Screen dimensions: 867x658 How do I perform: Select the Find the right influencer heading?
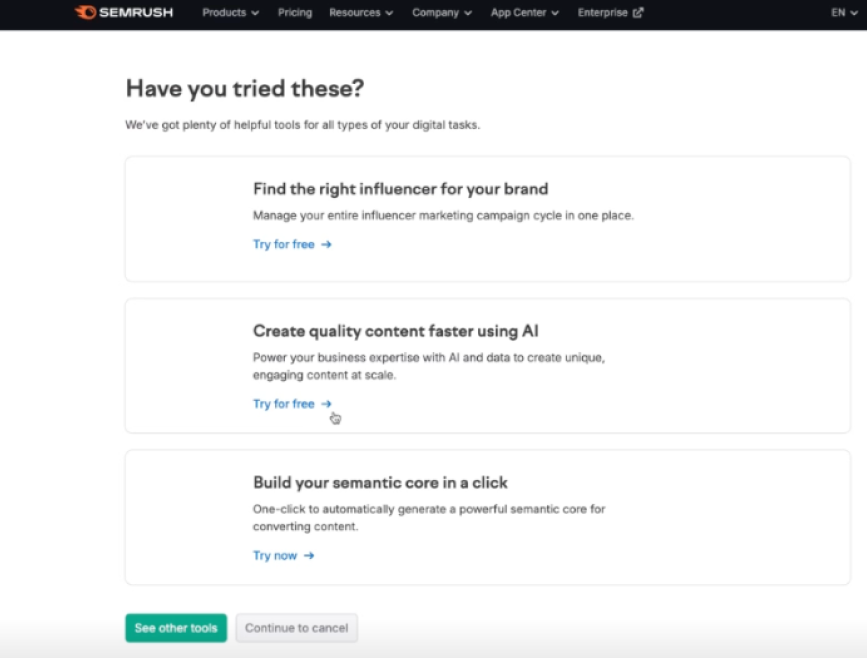[400, 189]
